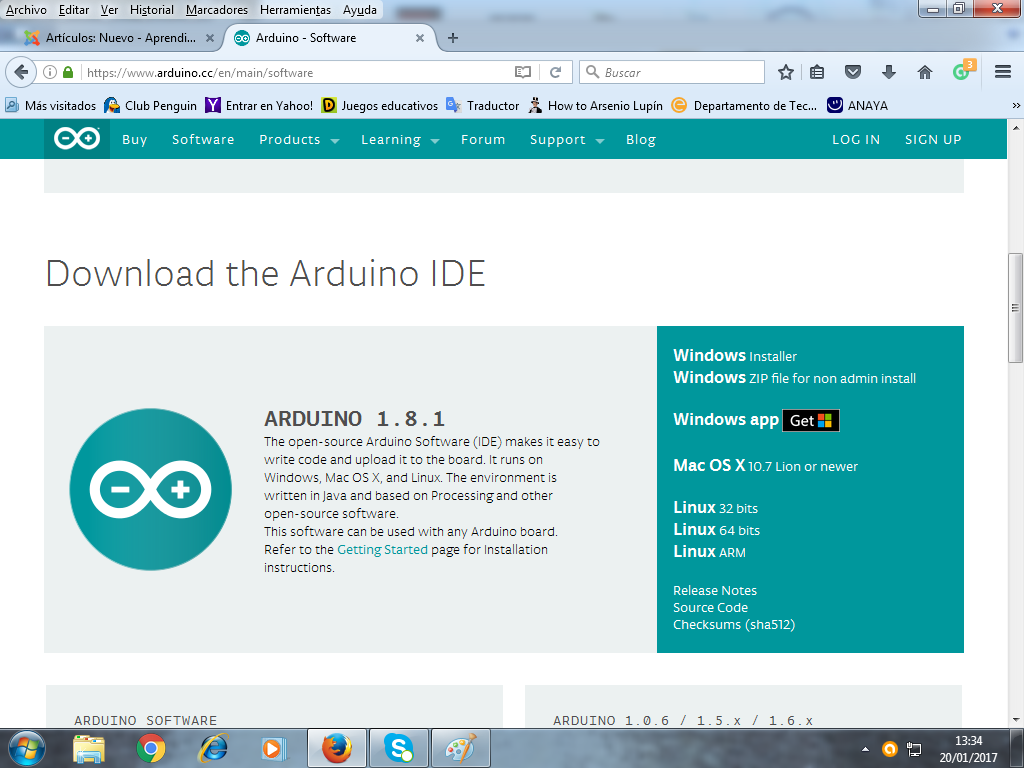Image resolution: width=1024 pixels, height=768 pixels.
Task: Open a new tab with plus button
Action: pyautogui.click(x=453, y=38)
